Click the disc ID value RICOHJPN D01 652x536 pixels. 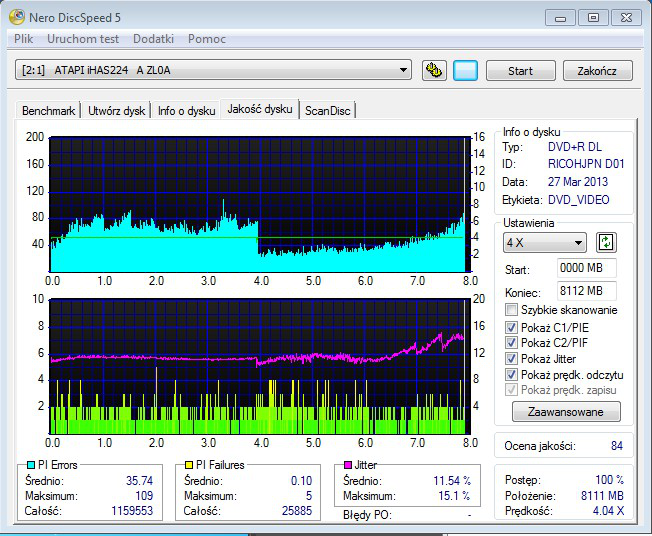(586, 164)
